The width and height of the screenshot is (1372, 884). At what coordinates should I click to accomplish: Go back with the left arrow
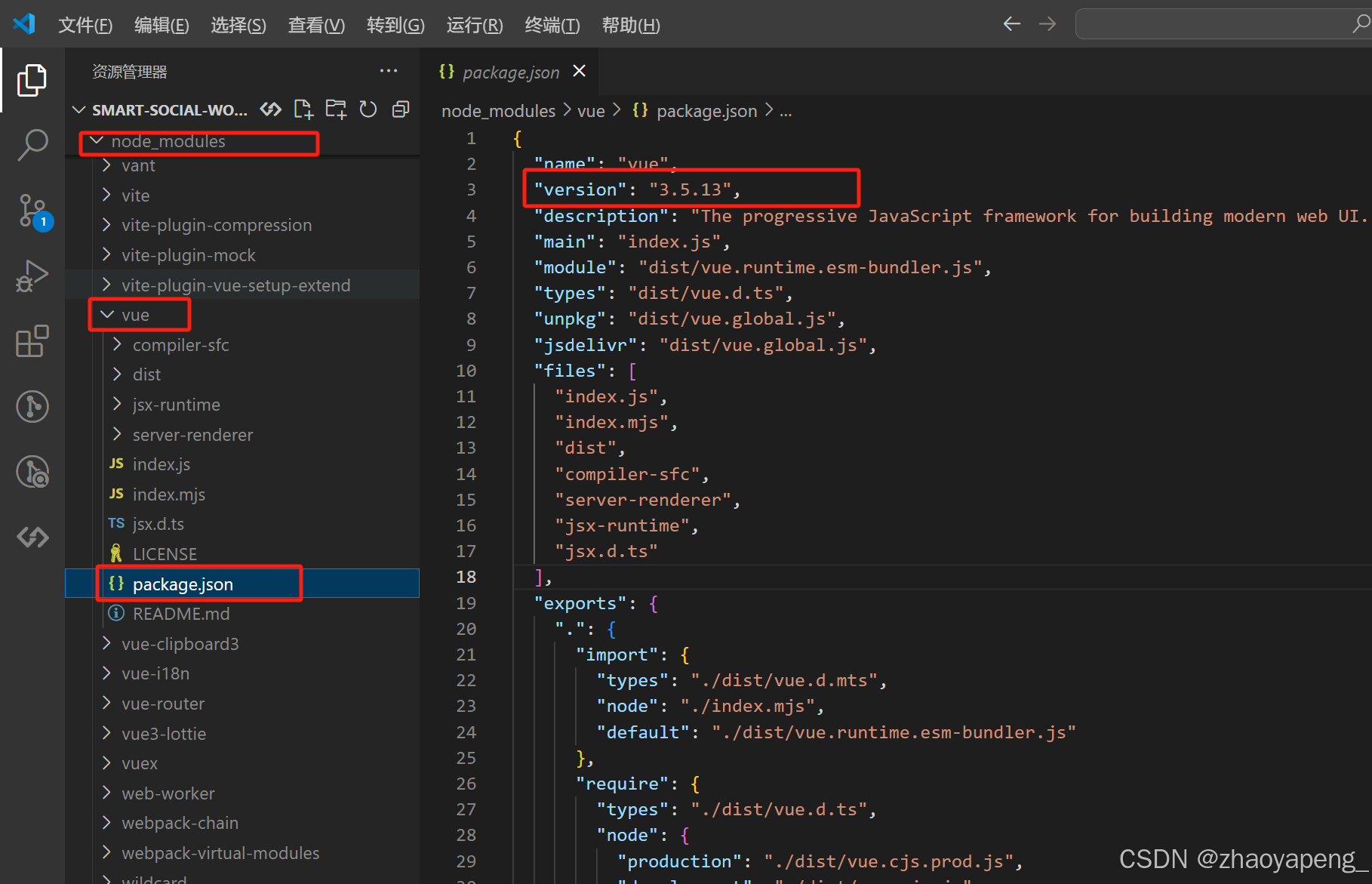tap(1011, 24)
